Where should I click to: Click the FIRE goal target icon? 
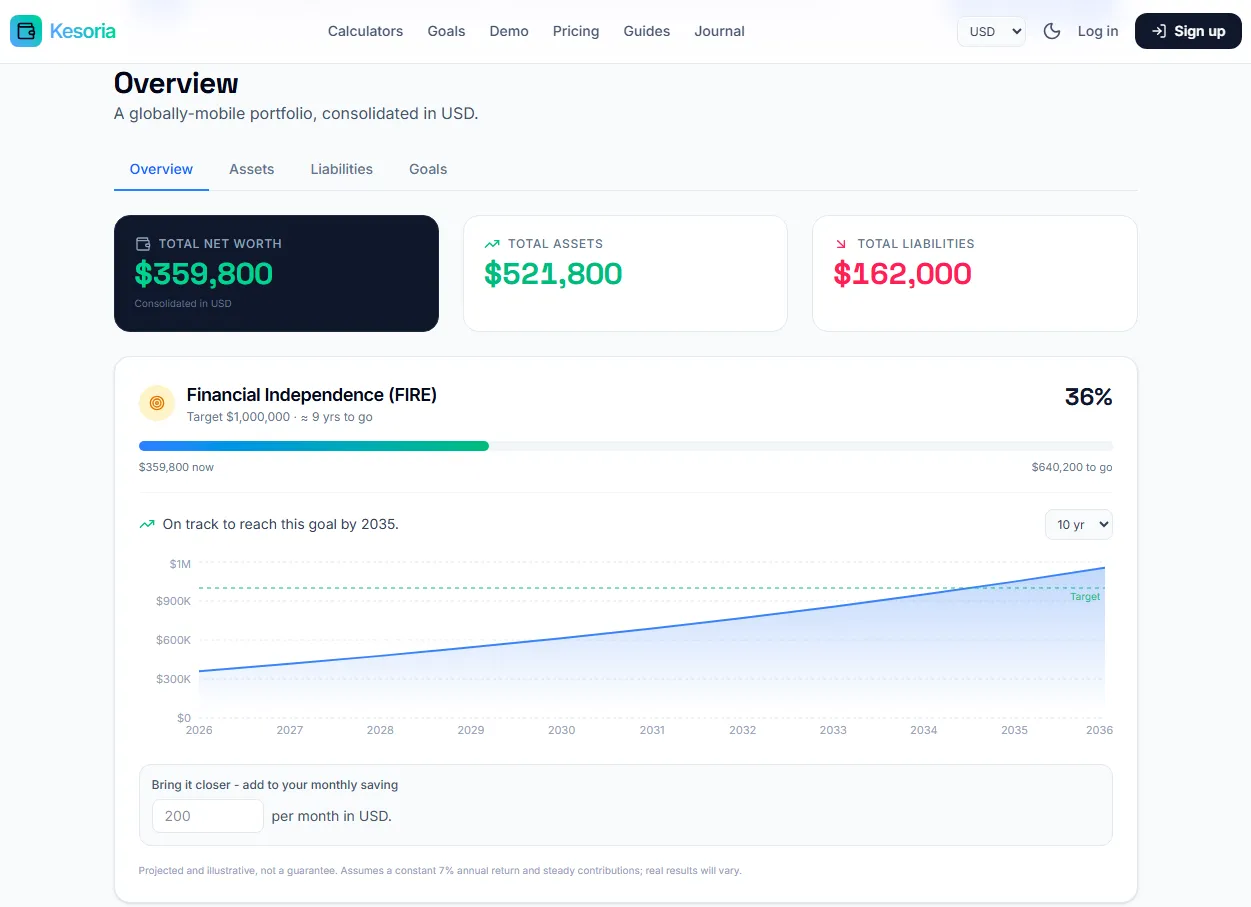(157, 403)
